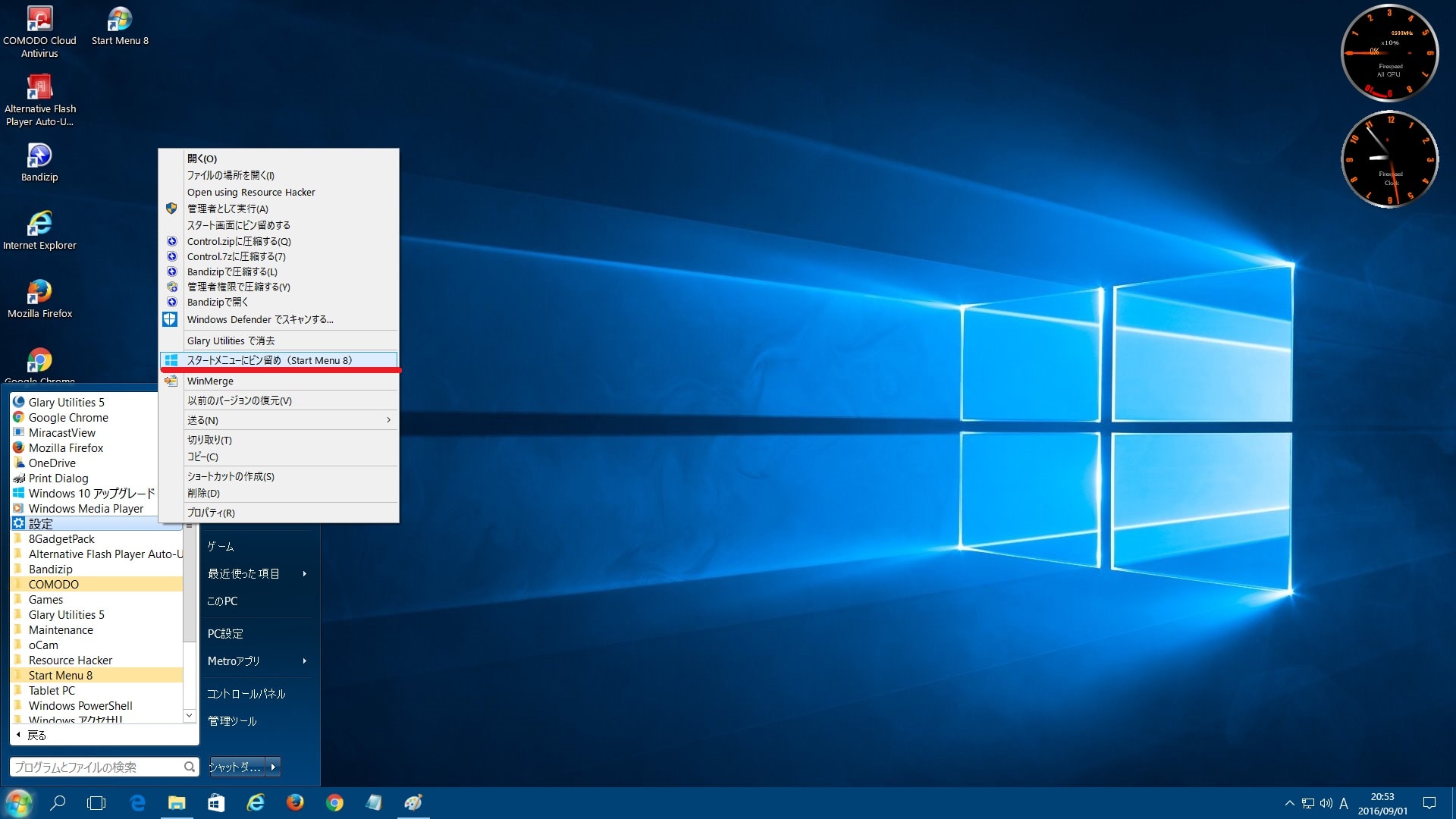Open Bandizip desktop icon
The image size is (1456, 819).
(39, 162)
